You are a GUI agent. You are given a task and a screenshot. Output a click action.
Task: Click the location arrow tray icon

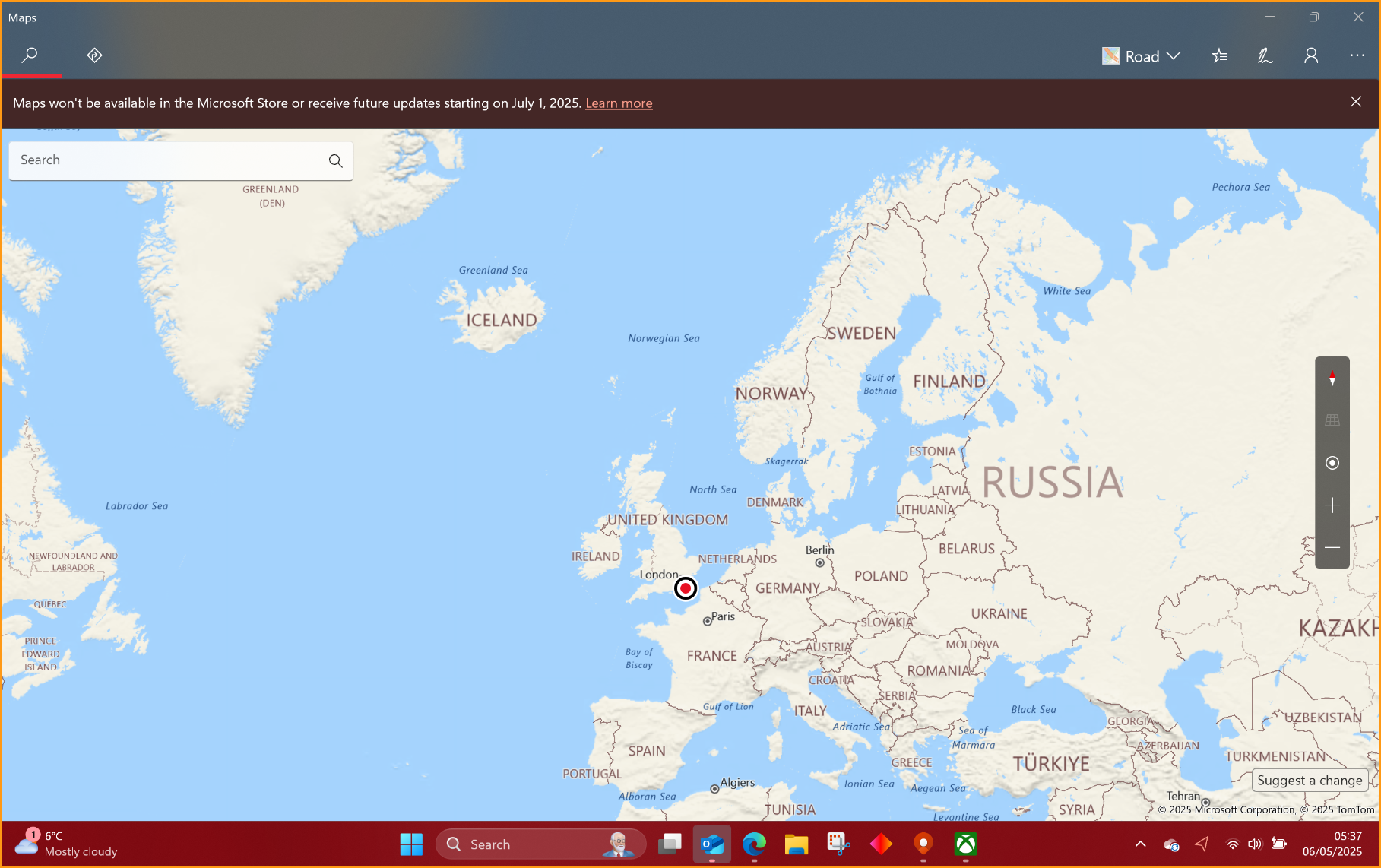pyautogui.click(x=1202, y=844)
